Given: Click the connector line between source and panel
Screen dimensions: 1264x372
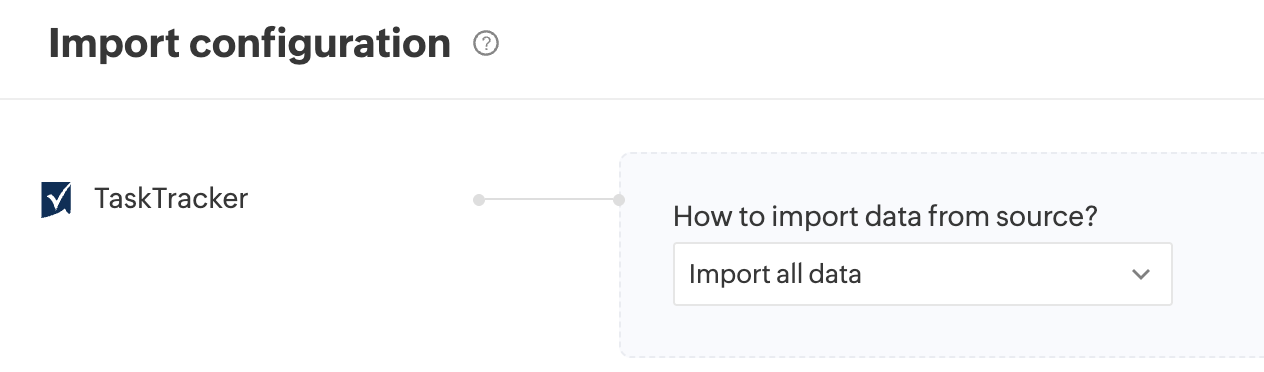Looking at the screenshot, I should (x=549, y=200).
